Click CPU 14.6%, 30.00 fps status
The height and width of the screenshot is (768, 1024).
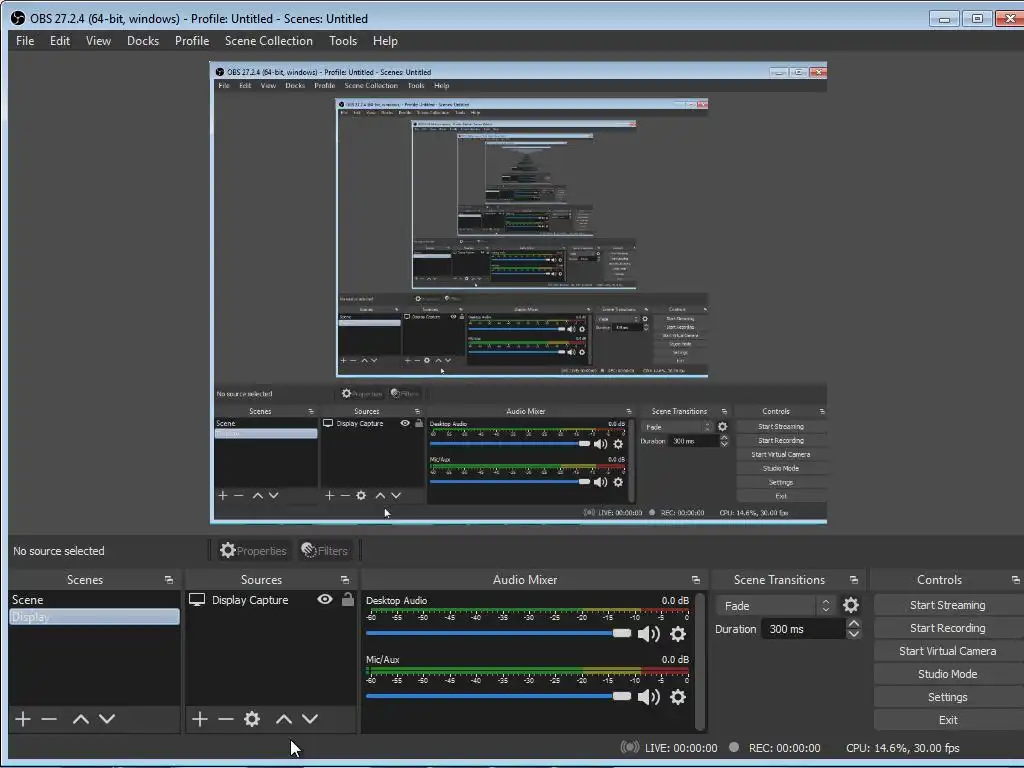[x=903, y=748]
